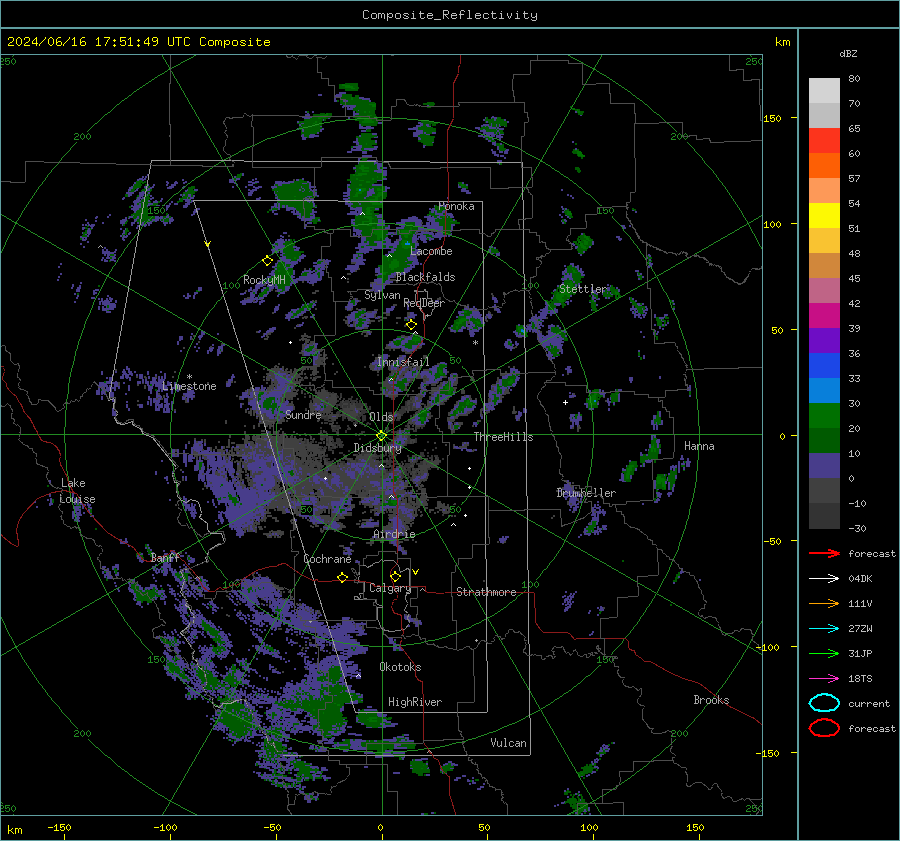The height and width of the screenshot is (841, 900).
Task: Click the 111V legend label
Action: (x=860, y=603)
